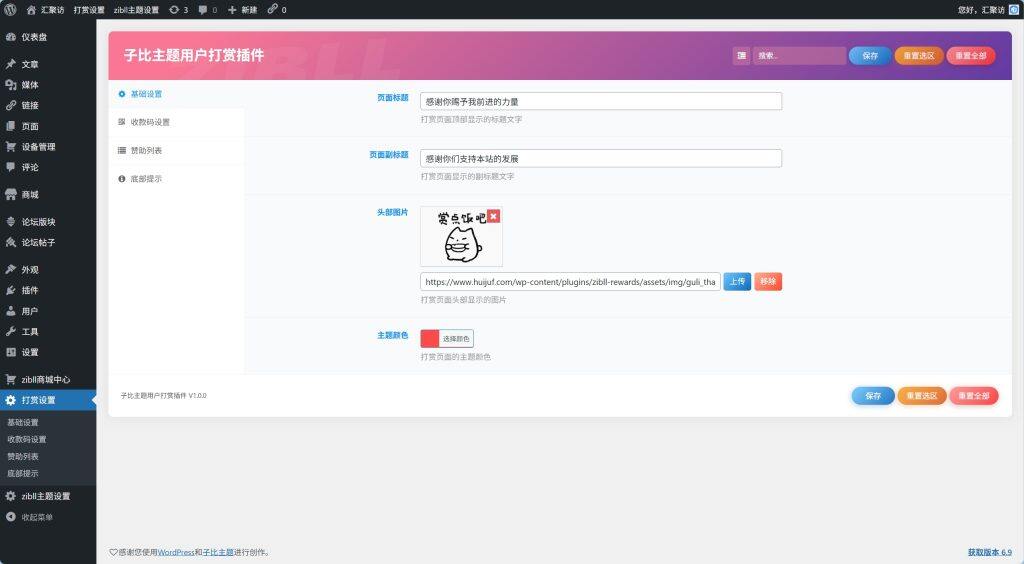Open zibll主题设置 in the top admin bar
Viewport: 1024px width, 564px height.
(x=136, y=10)
